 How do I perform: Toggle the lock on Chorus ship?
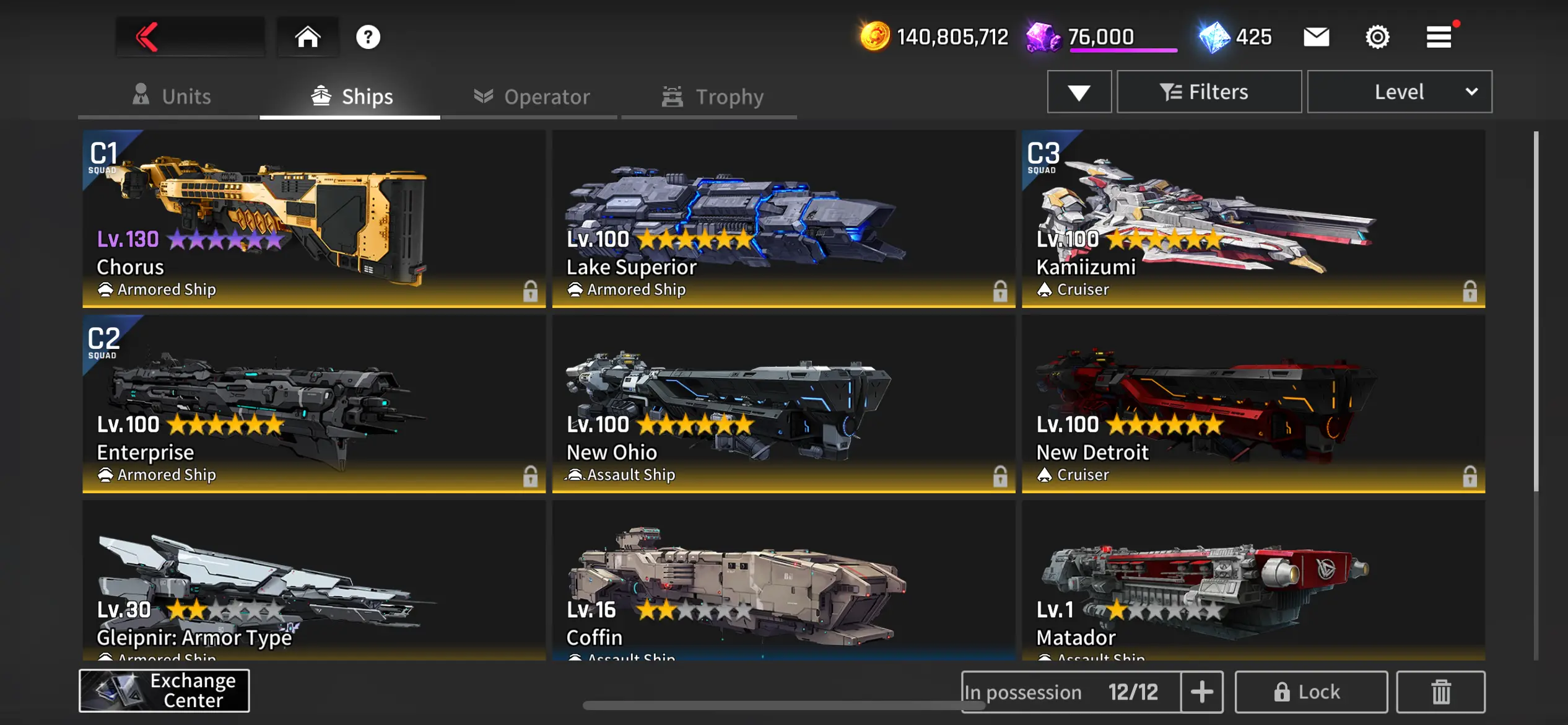[530, 291]
